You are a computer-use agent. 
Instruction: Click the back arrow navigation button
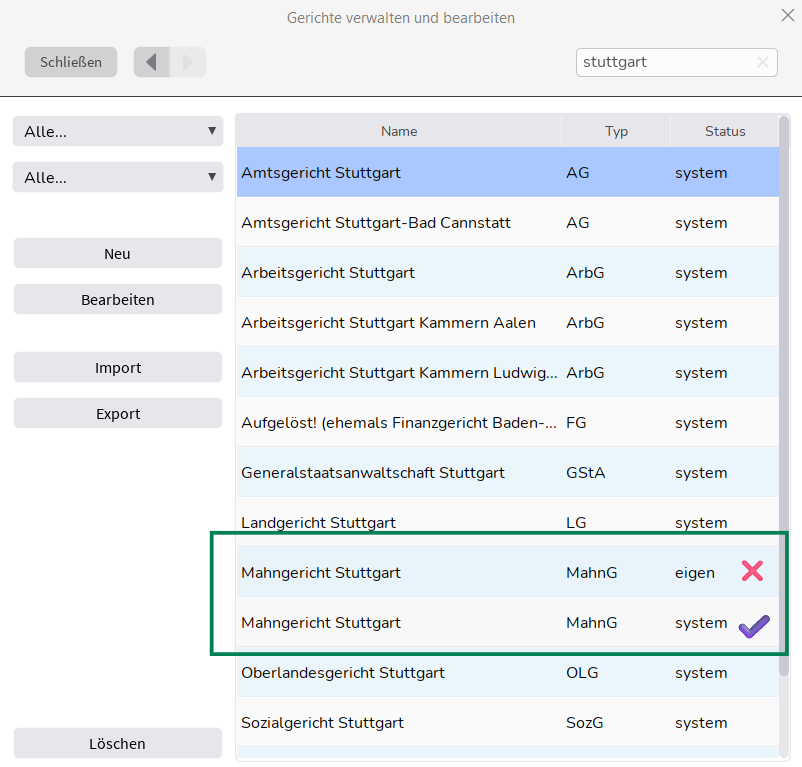pyautogui.click(x=152, y=62)
